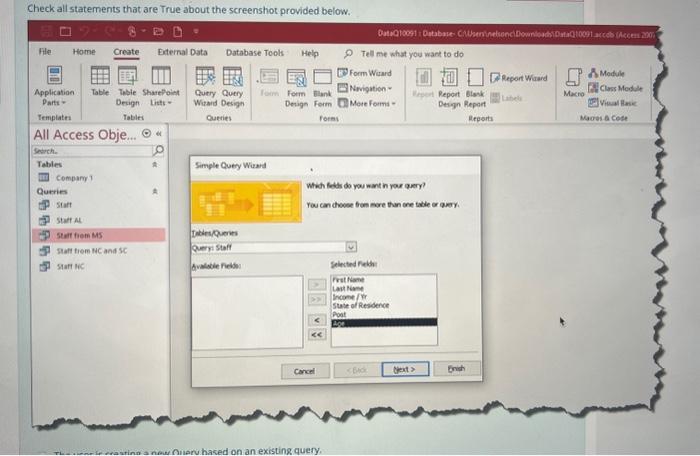
Task: Click the navigation search magnifier icon
Action: click(x=158, y=150)
